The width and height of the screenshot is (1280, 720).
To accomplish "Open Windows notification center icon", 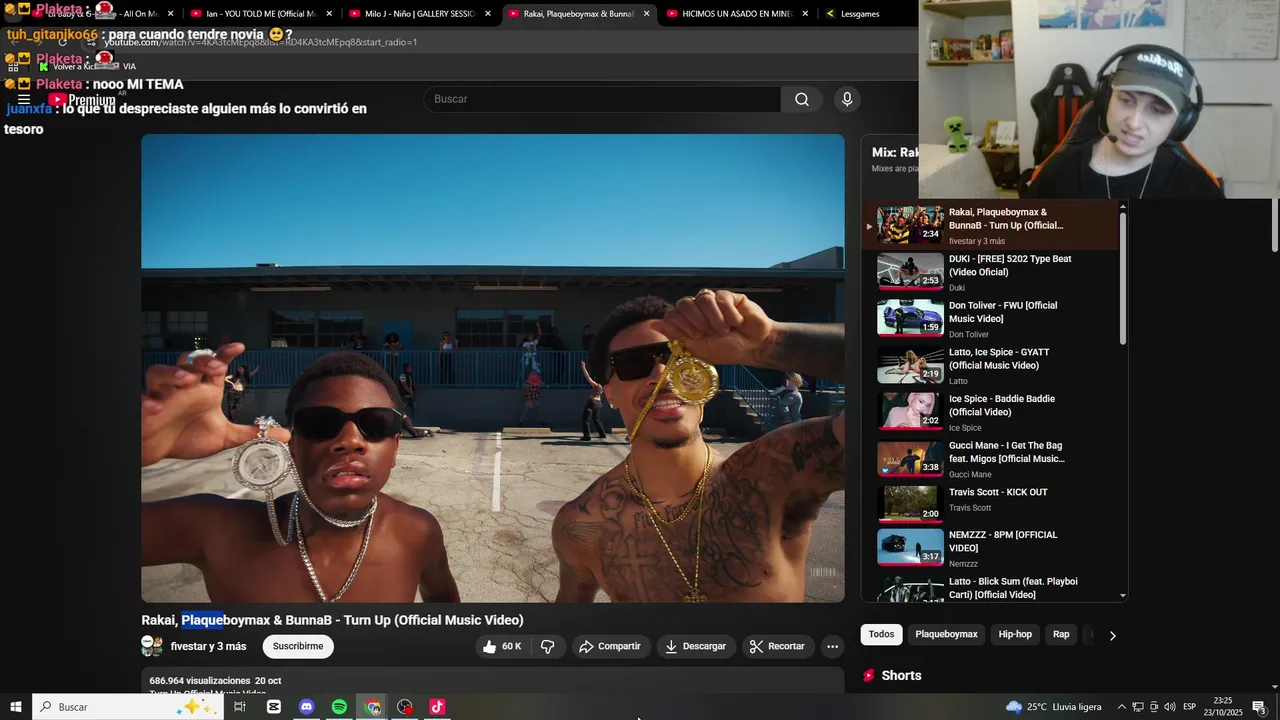I will [x=1259, y=707].
